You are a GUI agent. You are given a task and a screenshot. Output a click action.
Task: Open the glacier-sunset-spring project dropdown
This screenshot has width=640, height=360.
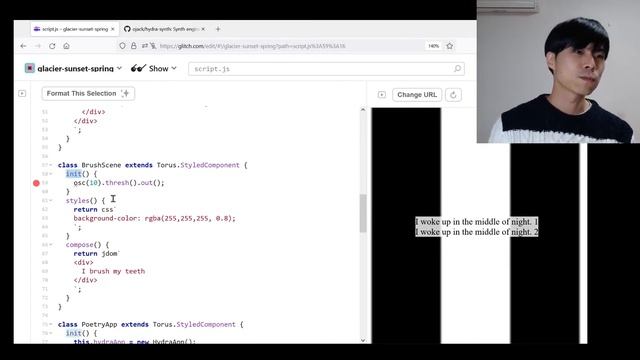pos(119,68)
